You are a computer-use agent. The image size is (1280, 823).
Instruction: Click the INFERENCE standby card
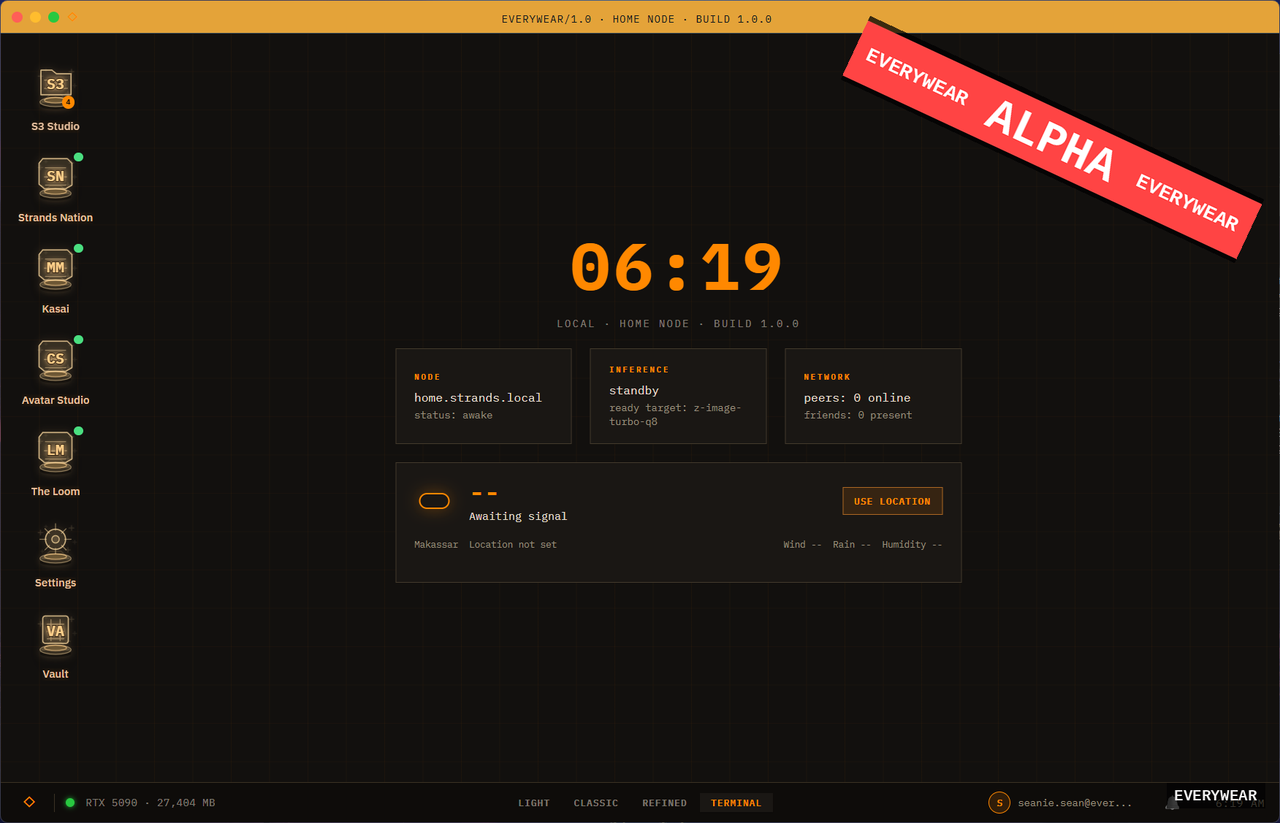click(x=678, y=396)
